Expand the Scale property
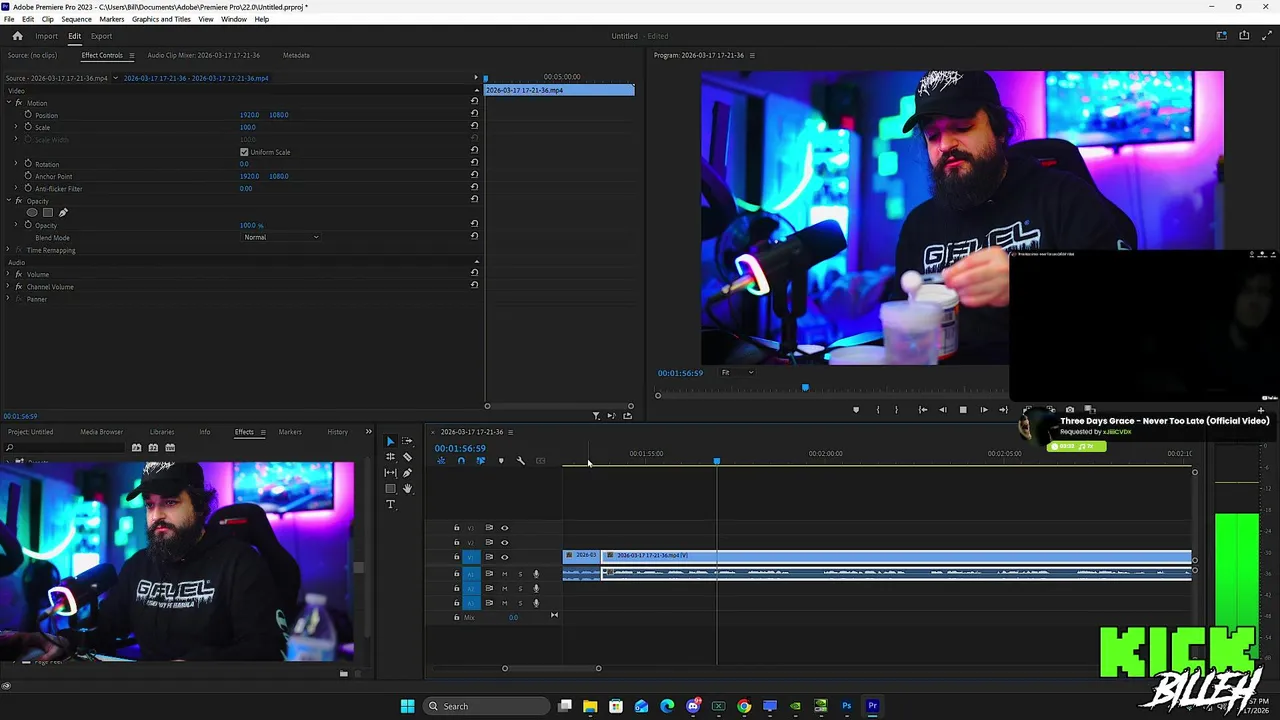The width and height of the screenshot is (1280, 720). point(16,127)
